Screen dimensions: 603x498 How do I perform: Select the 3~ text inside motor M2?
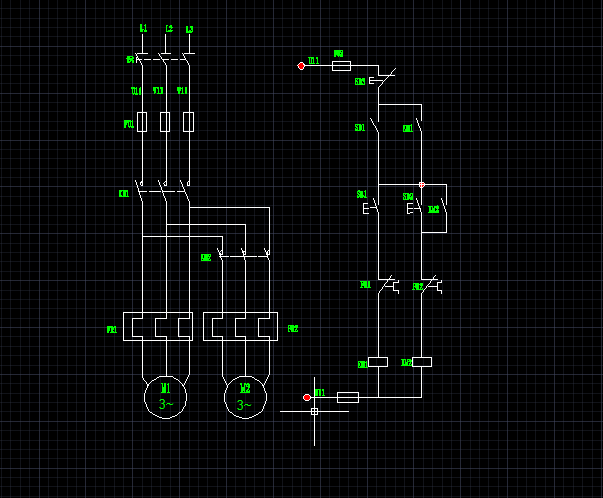(x=244, y=405)
